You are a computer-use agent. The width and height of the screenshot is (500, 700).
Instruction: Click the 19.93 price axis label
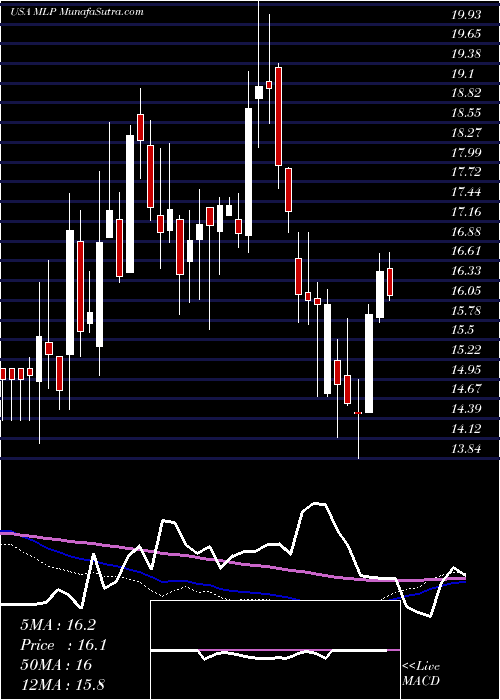click(x=466, y=15)
